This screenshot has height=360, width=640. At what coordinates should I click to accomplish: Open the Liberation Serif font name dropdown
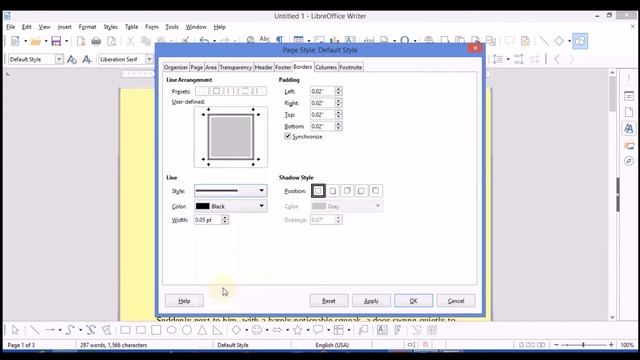point(149,59)
